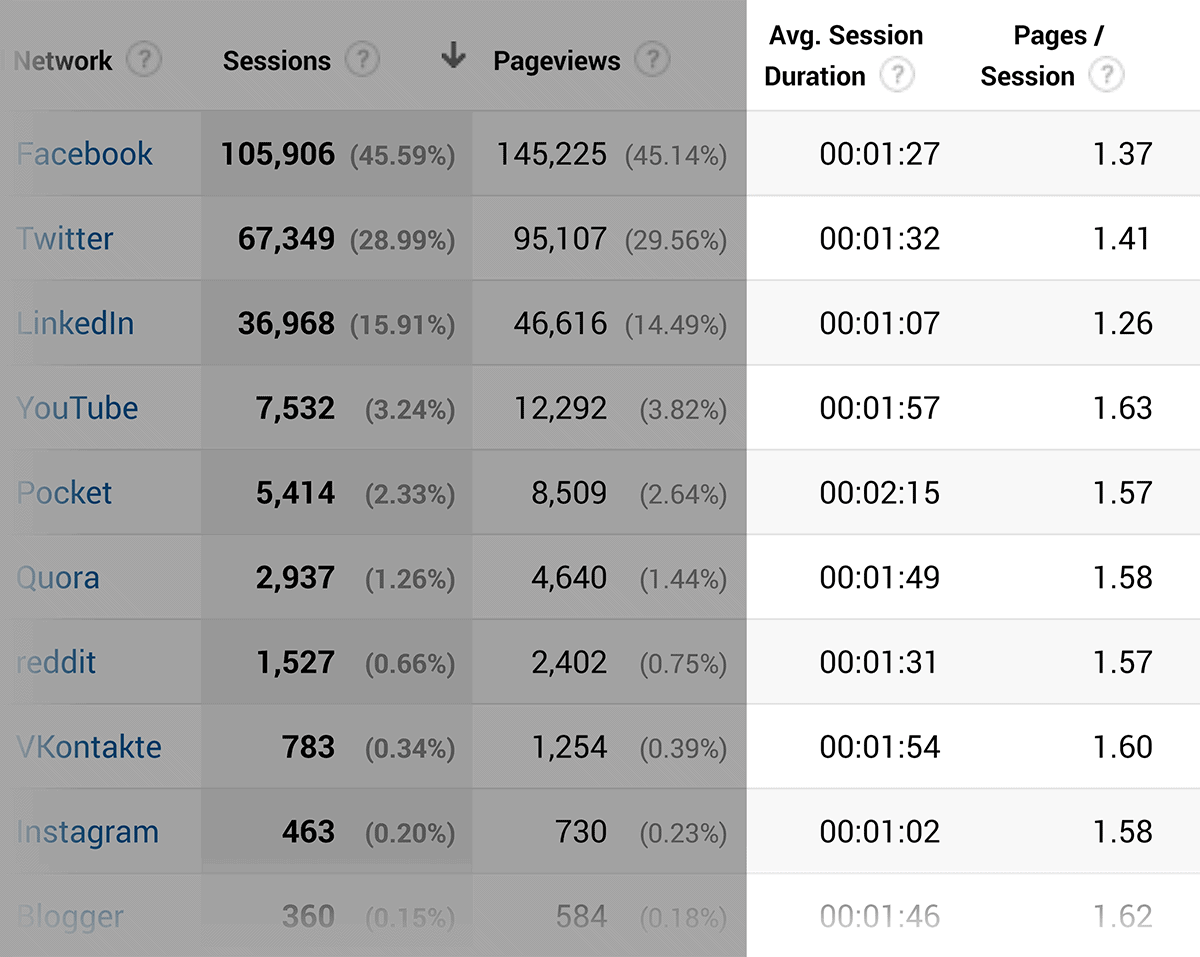This screenshot has height=957, width=1200.
Task: Select Pocket pageviews value 8,509
Action: [569, 493]
